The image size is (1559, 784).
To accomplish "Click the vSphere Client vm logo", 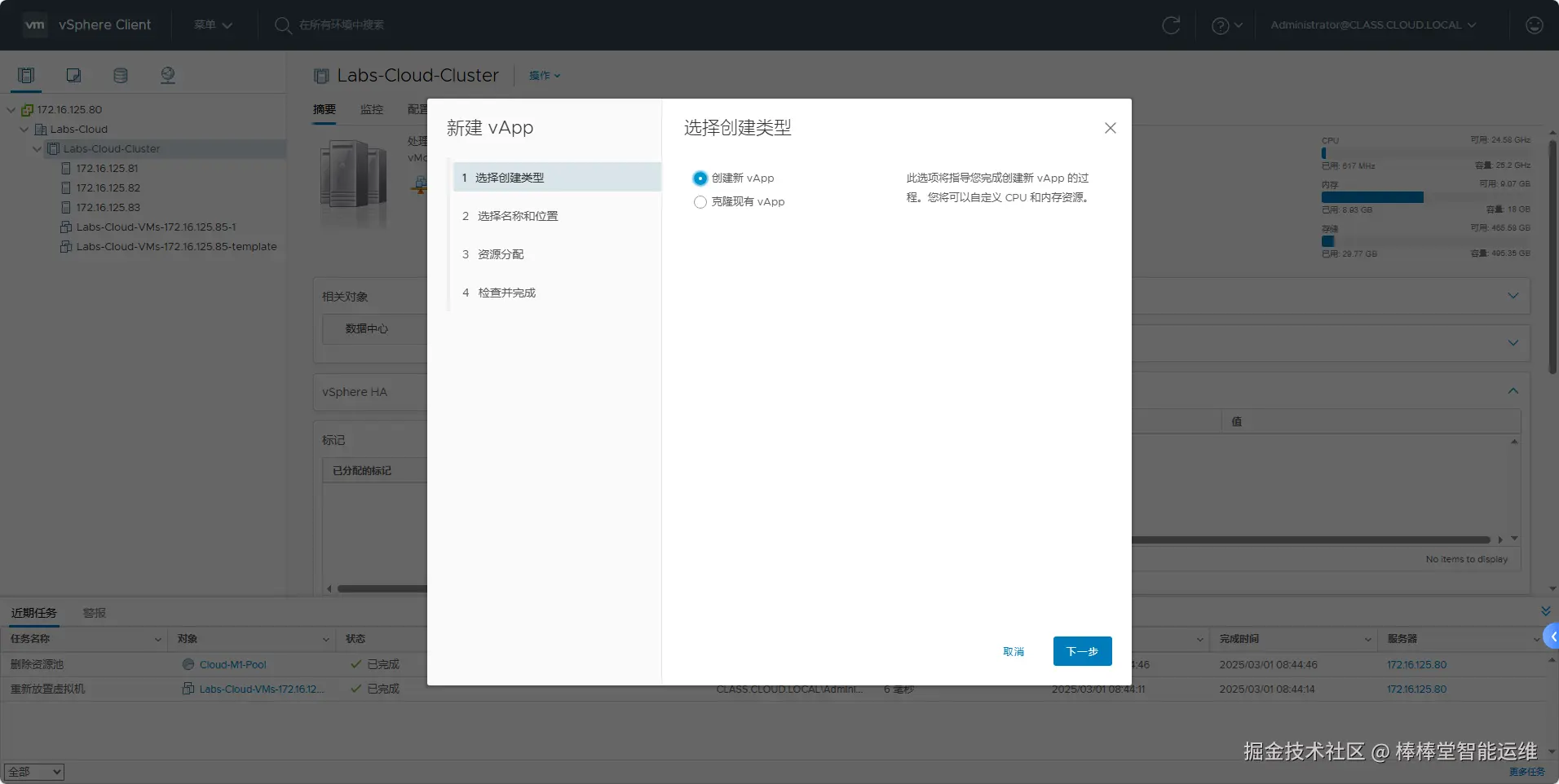I will coord(35,25).
